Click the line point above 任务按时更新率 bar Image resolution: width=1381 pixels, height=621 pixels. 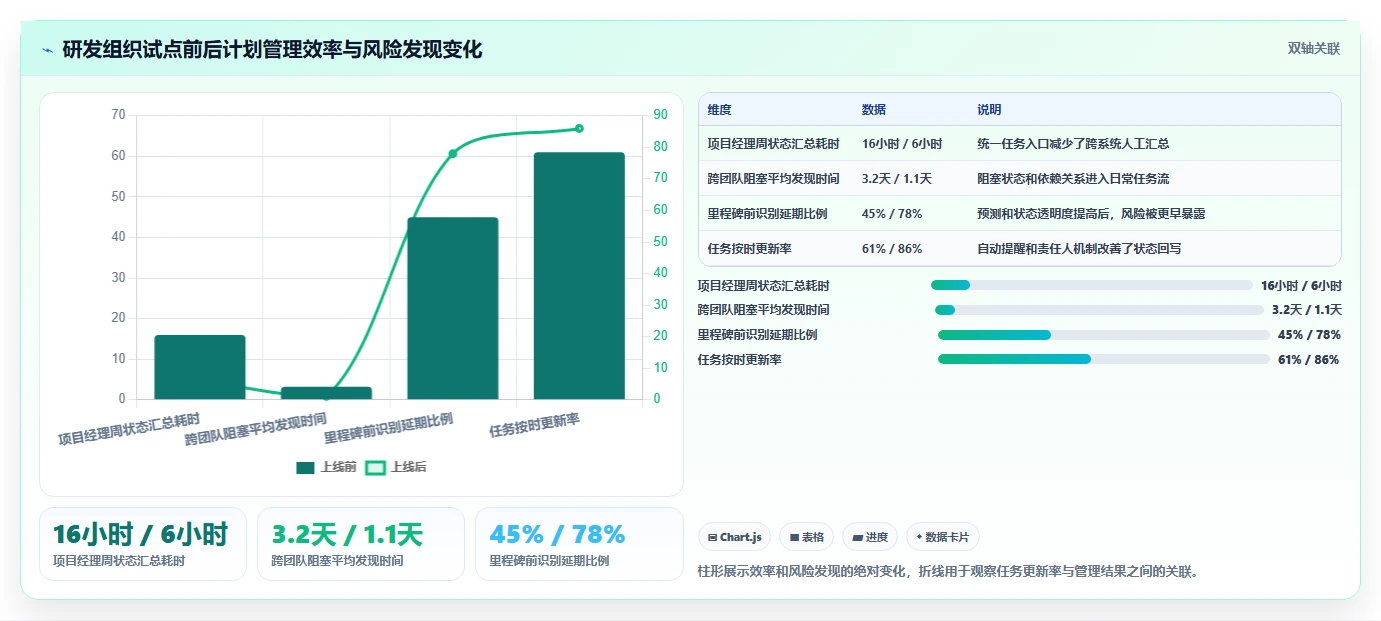(579, 128)
